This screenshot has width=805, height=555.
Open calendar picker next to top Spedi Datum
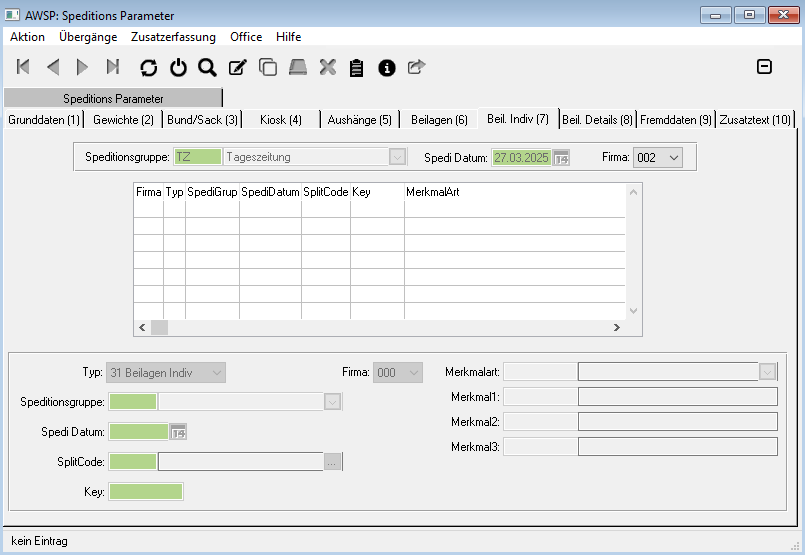(561, 158)
